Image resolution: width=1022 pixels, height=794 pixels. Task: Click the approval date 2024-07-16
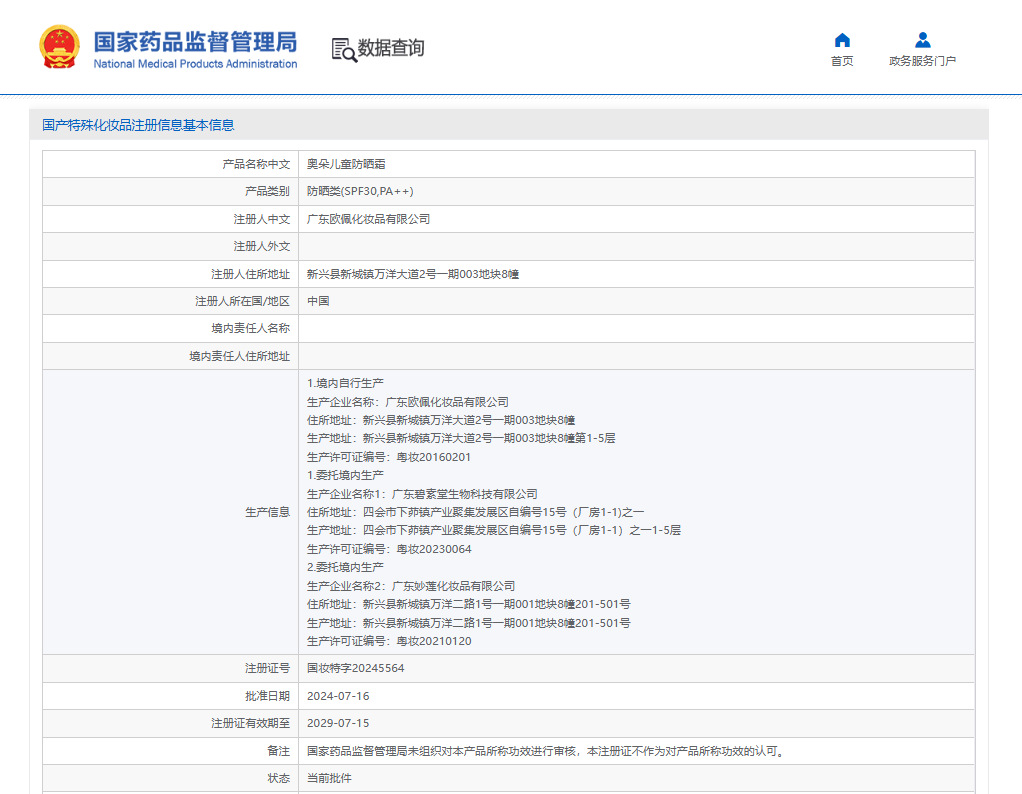pyautogui.click(x=338, y=696)
